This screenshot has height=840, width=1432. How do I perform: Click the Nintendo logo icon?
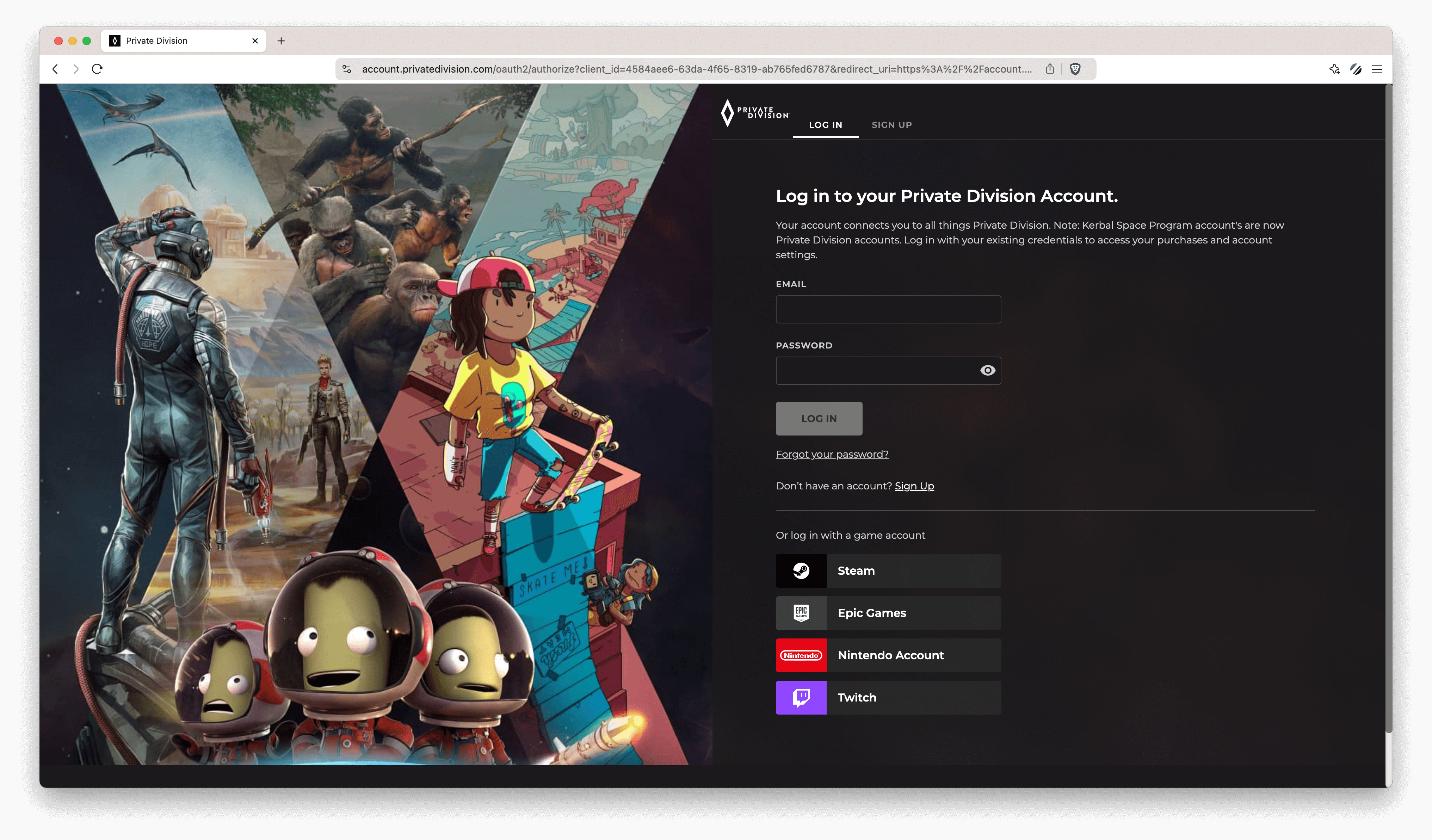[801, 655]
